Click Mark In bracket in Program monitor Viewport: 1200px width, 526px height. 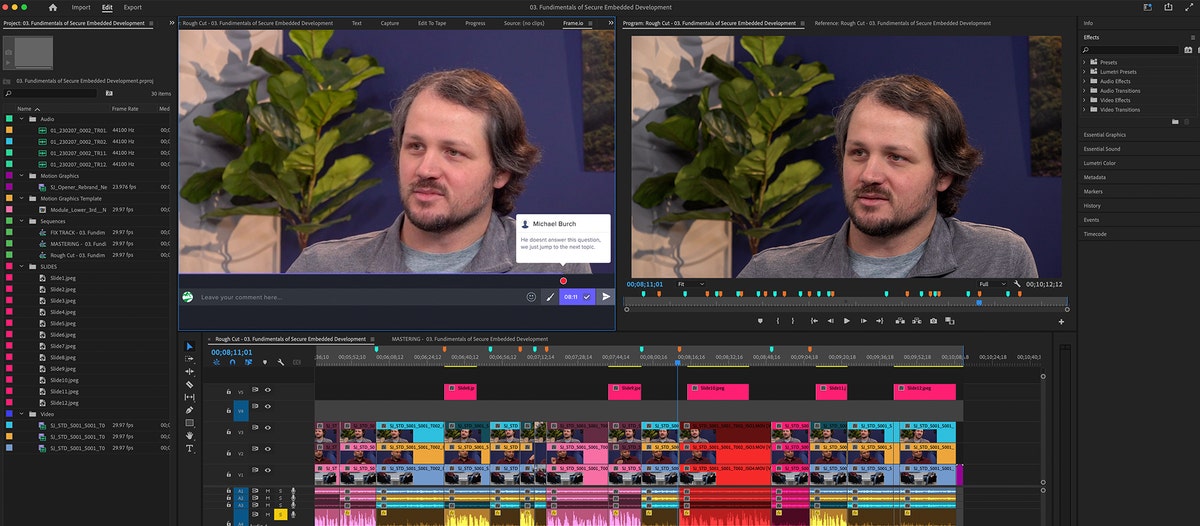778,321
